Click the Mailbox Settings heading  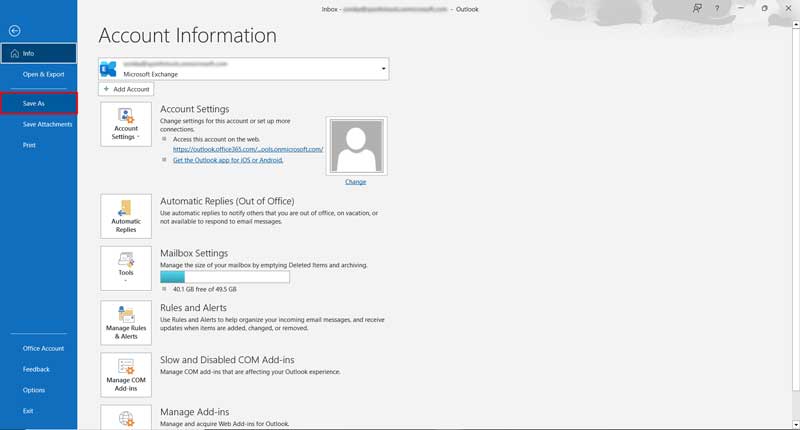[x=194, y=254]
